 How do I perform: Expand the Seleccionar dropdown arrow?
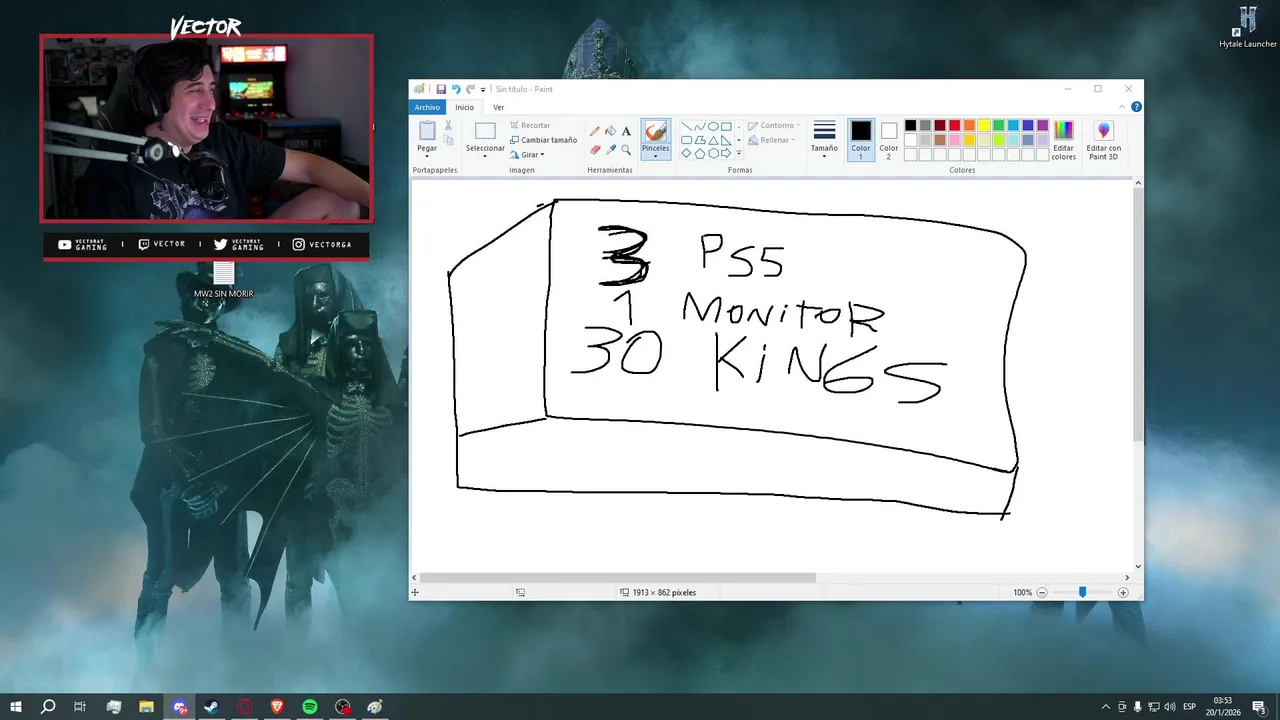(x=485, y=156)
